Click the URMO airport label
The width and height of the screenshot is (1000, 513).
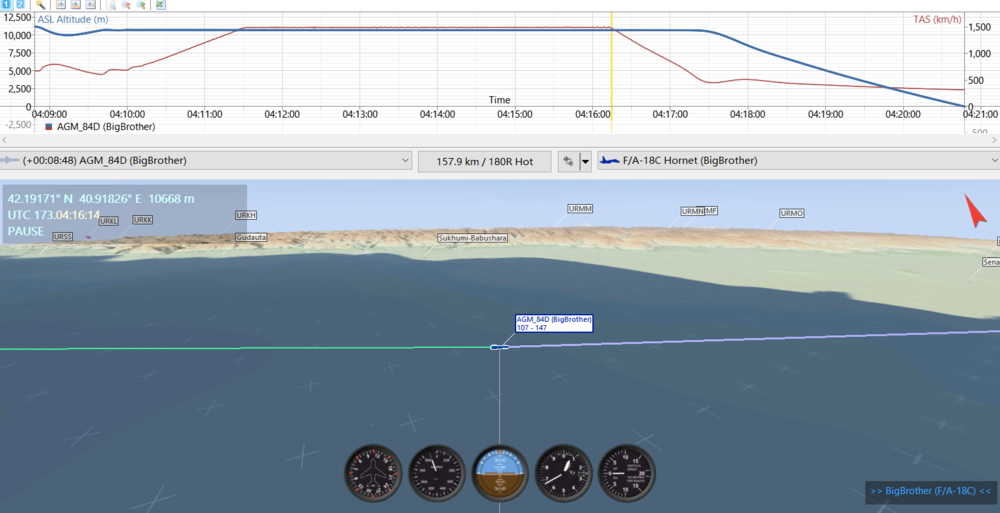(791, 213)
